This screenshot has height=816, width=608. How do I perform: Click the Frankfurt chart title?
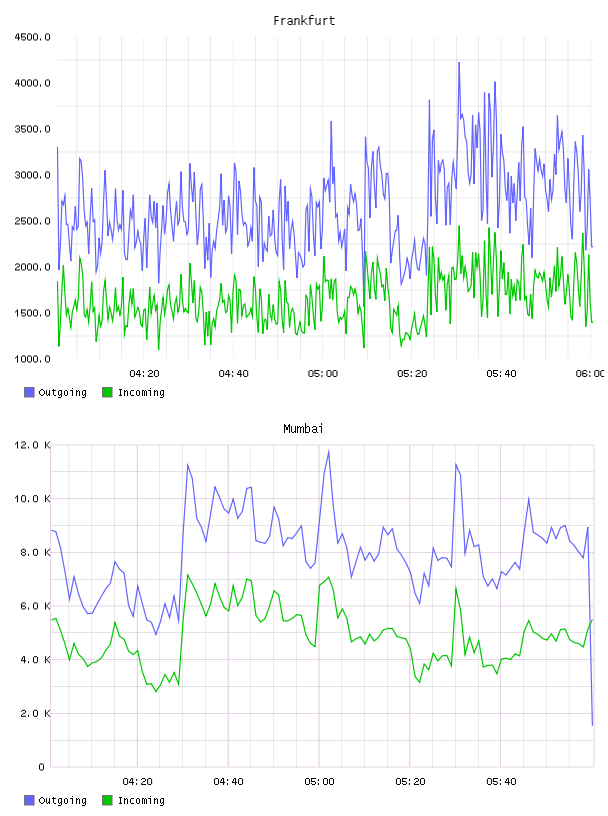(304, 21)
